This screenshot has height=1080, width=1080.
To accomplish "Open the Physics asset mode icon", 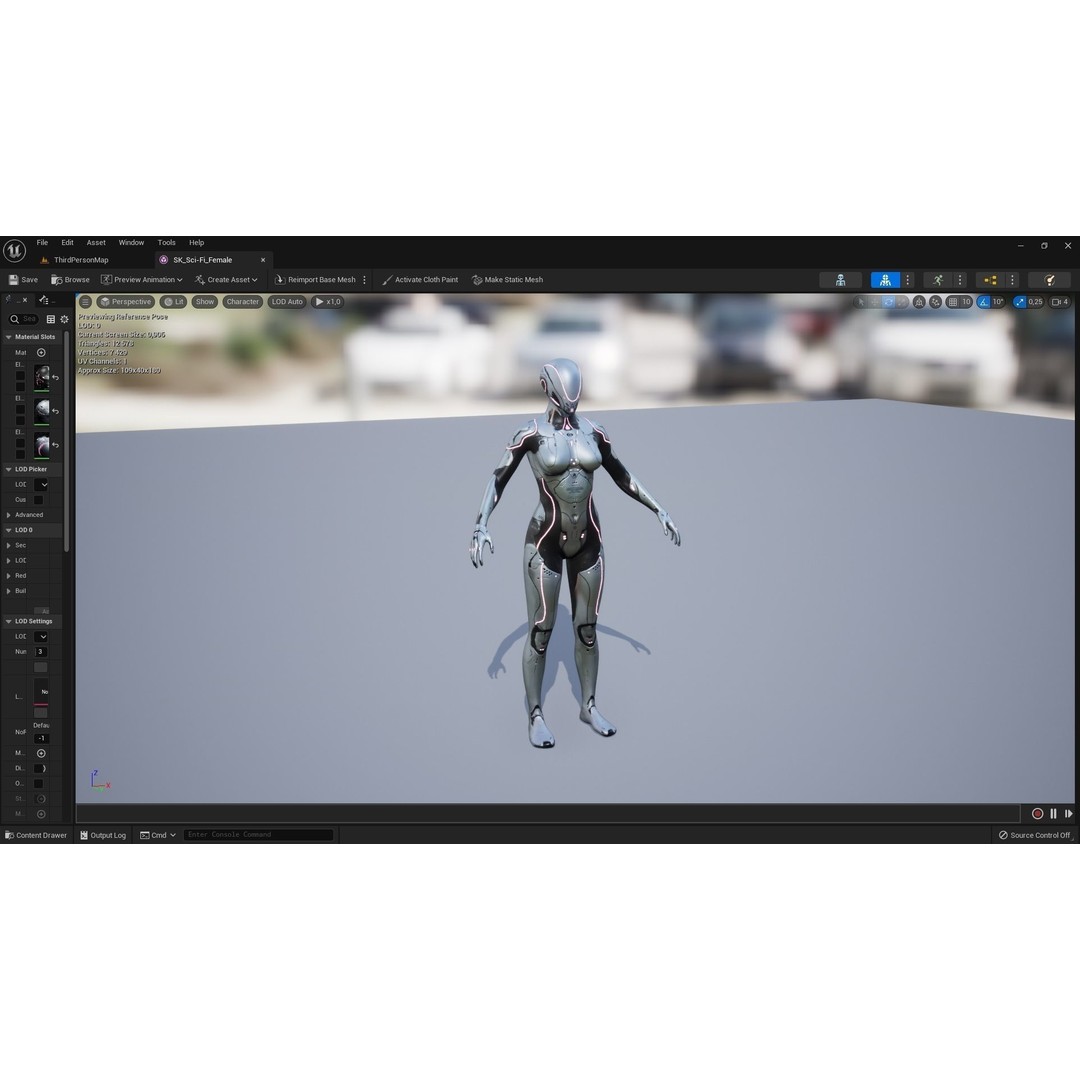I will pyautogui.click(x=1049, y=280).
